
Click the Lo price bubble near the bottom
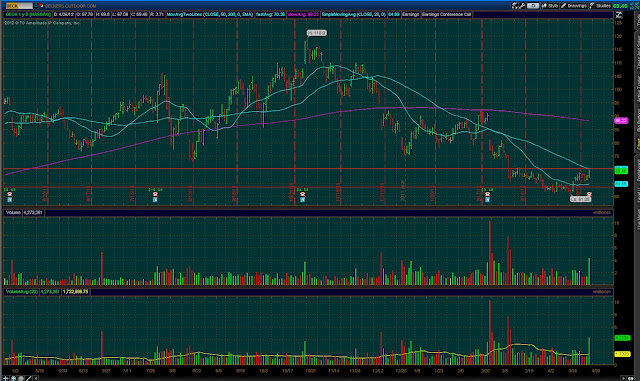(580, 199)
